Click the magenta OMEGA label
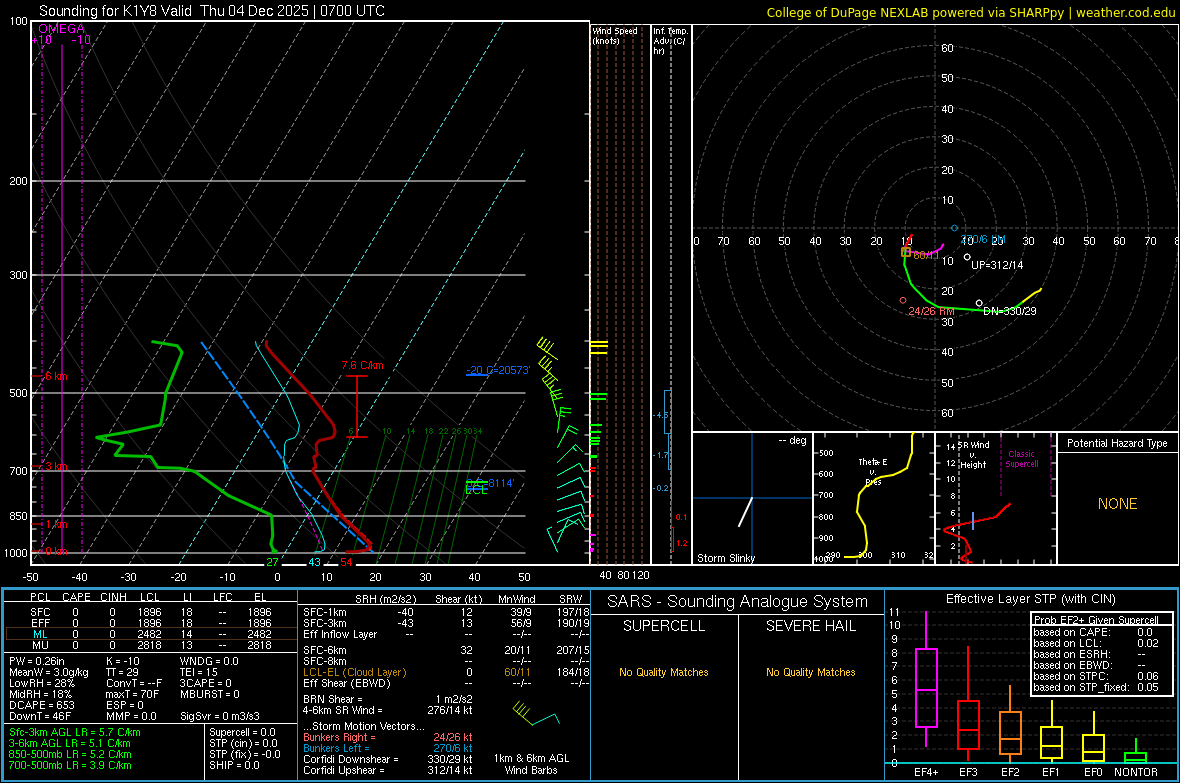This screenshot has width=1180, height=783. coord(61,29)
